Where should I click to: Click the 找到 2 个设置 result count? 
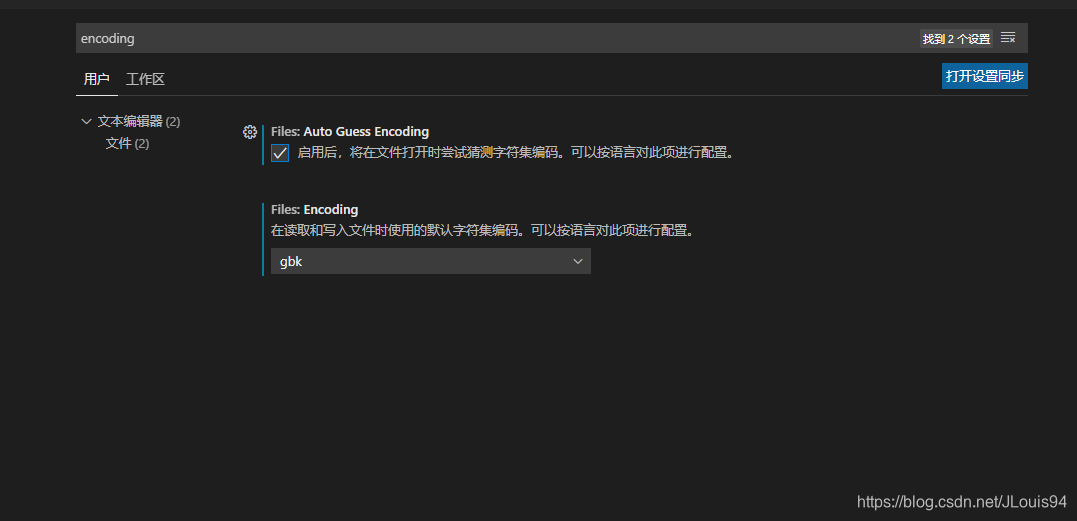tap(956, 39)
